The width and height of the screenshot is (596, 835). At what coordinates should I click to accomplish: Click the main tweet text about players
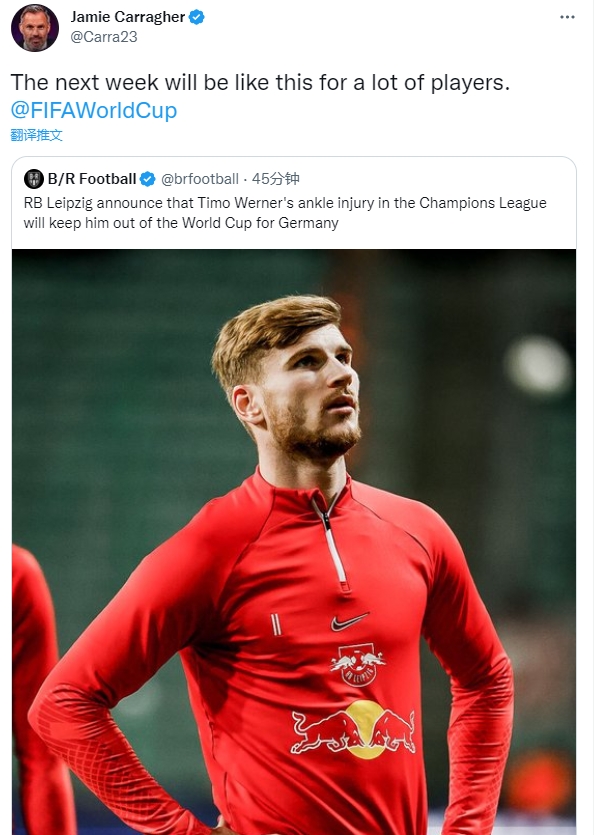tap(260, 83)
